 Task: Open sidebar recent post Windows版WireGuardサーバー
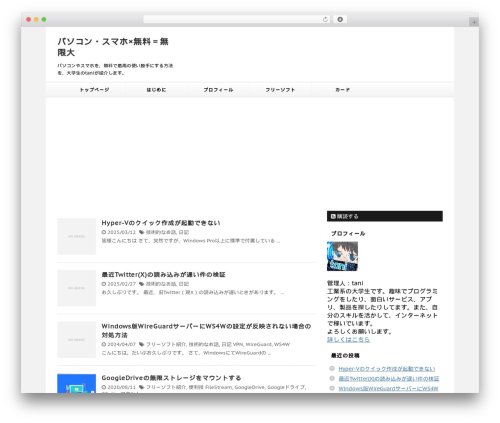coord(388,389)
